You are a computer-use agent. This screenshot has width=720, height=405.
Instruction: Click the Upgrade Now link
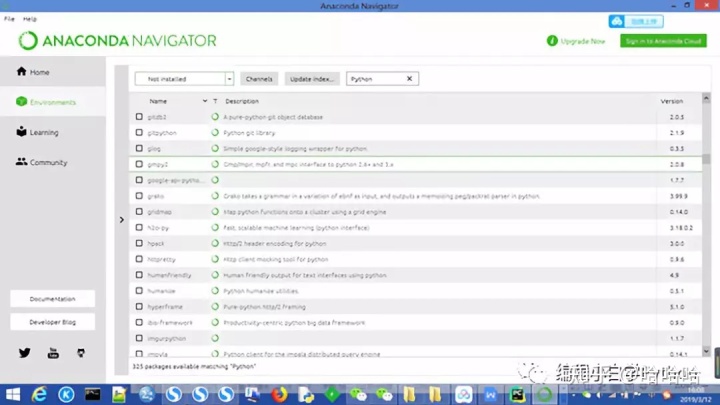pos(583,41)
